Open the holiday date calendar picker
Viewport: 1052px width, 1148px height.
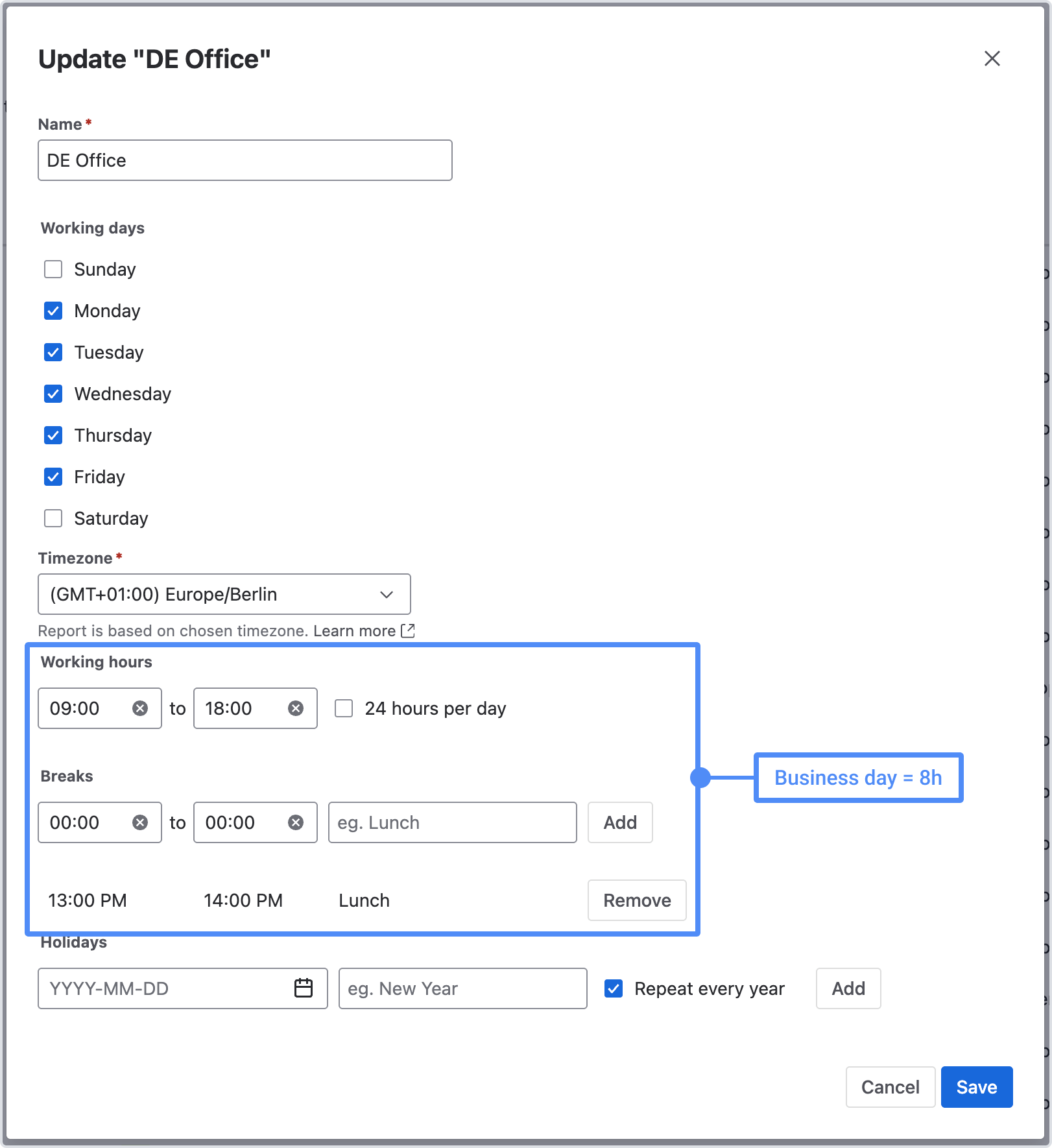pos(303,988)
